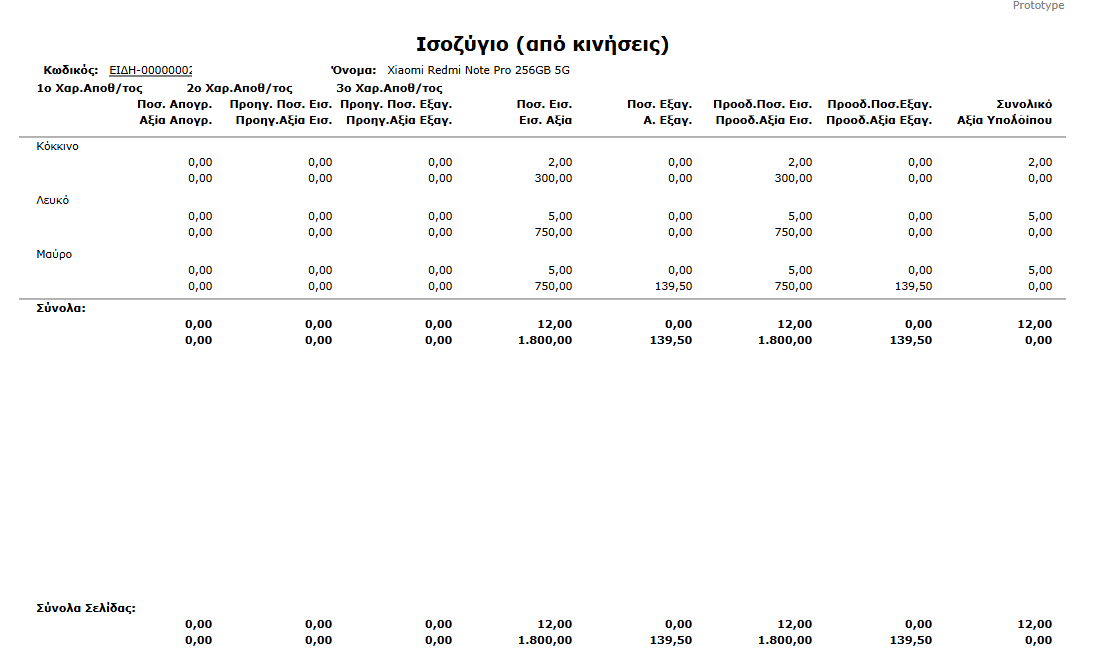1098x657 pixels.
Task: Click Κόκκινο row's Ποσ. Εισ. value 2,00
Action: click(x=560, y=162)
